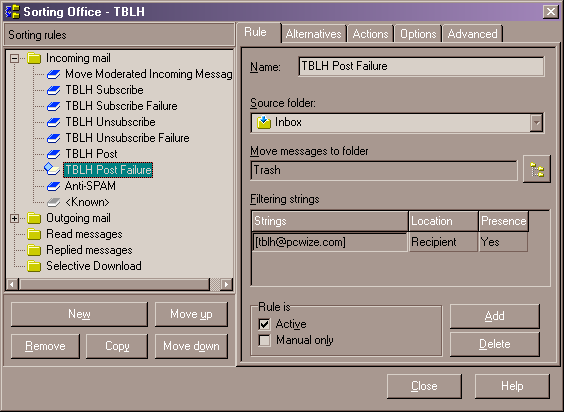Click the Anti-SPAM rule icon
This screenshot has height=412, width=564.
[54, 186]
